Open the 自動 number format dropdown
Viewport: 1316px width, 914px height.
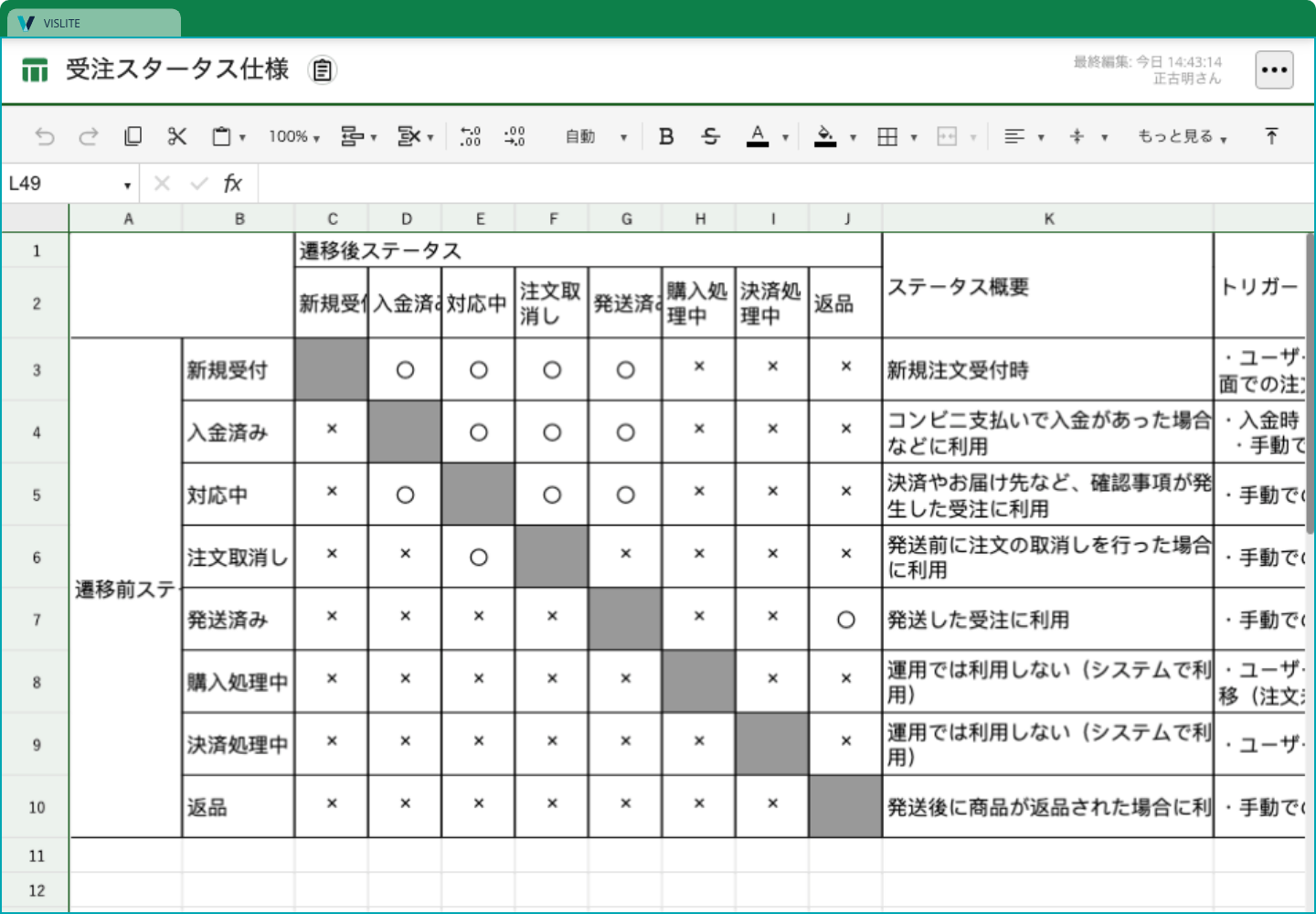click(596, 137)
